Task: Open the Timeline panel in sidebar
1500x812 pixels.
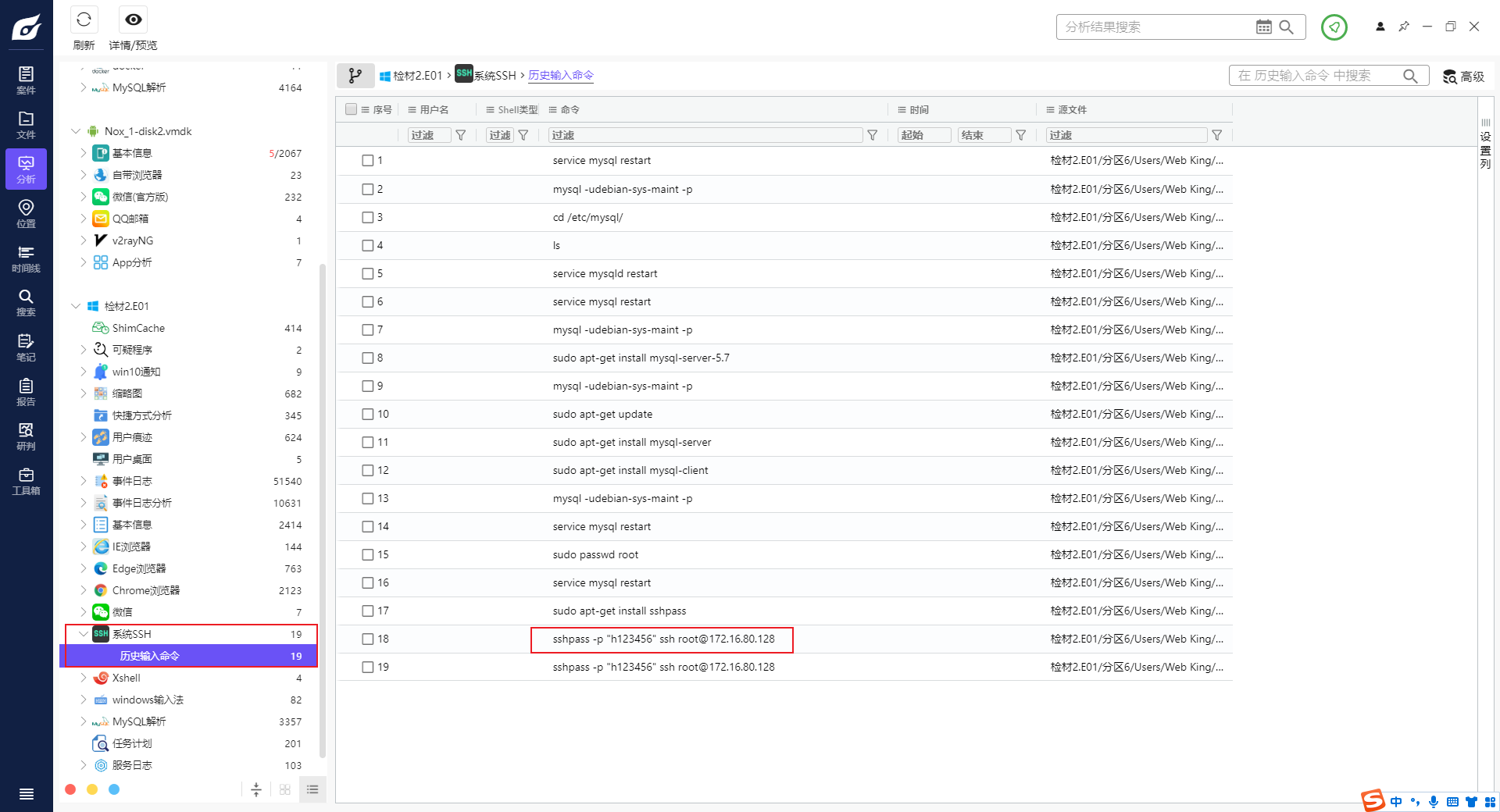Action: pyautogui.click(x=26, y=258)
